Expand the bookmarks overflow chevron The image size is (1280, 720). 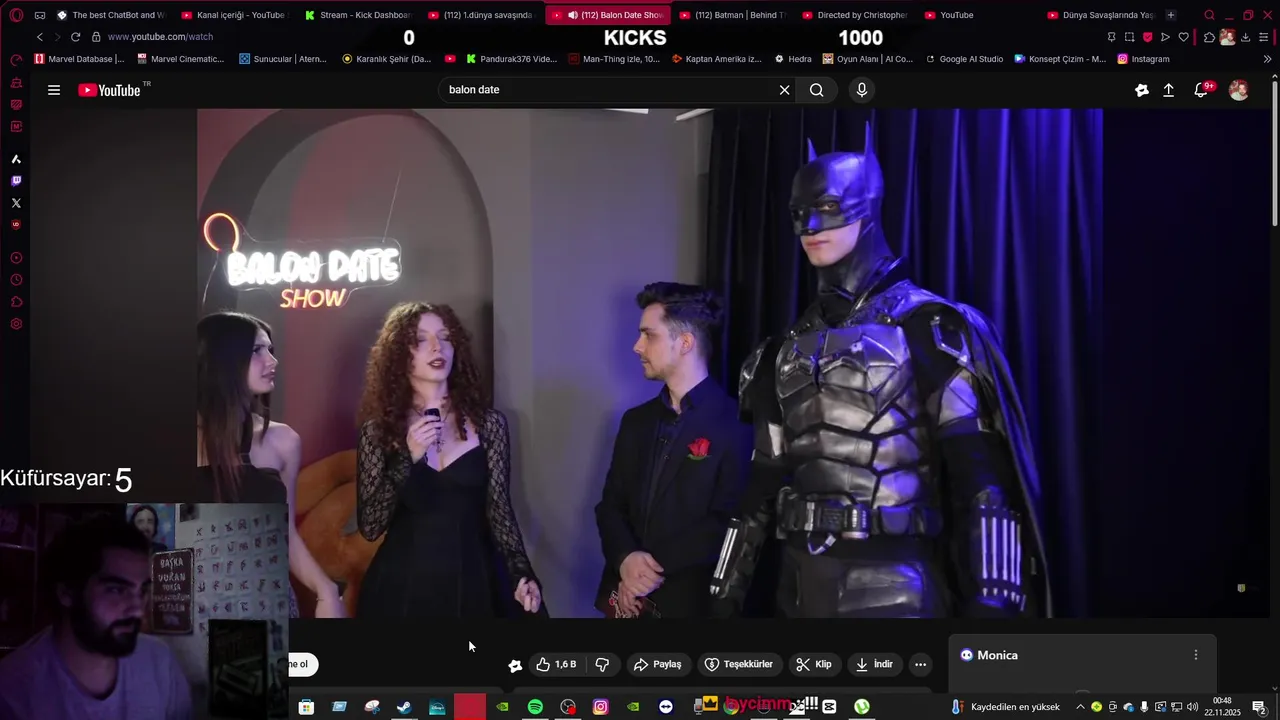pyautogui.click(x=1268, y=59)
